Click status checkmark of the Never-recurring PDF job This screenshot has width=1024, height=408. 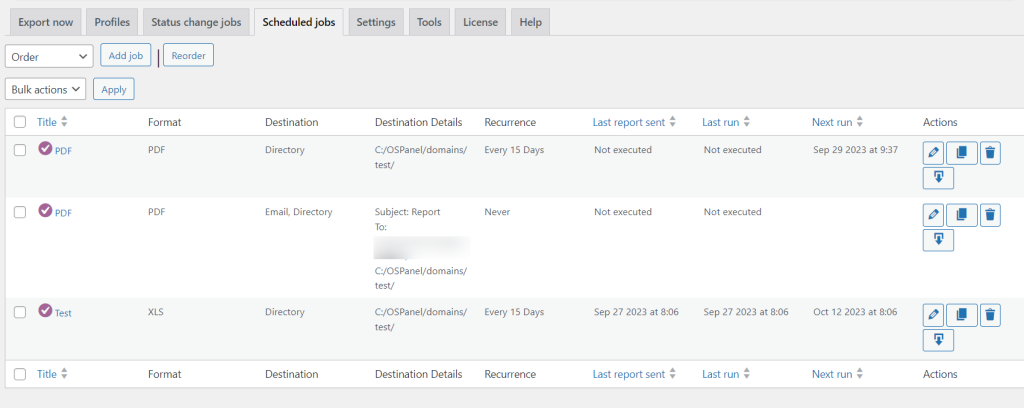click(45, 210)
